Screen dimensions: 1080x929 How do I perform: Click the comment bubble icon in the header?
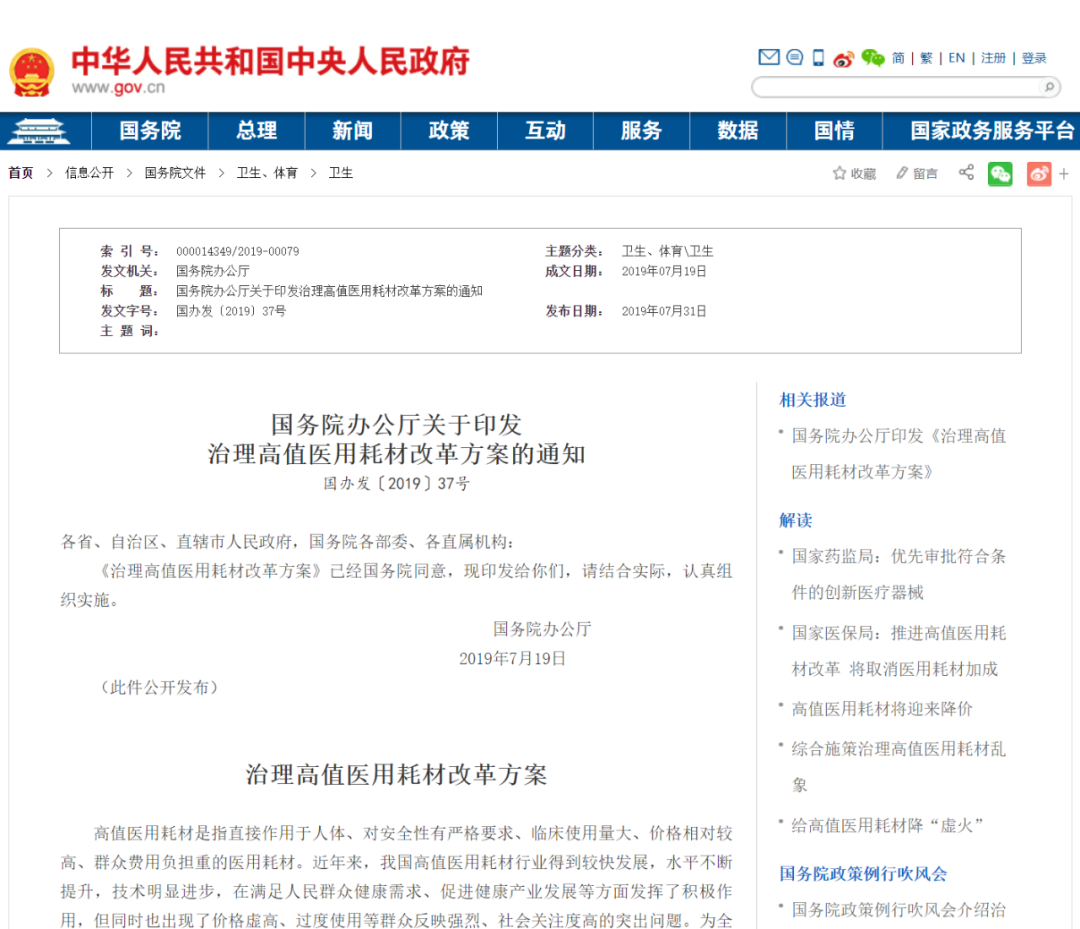pyautogui.click(x=794, y=57)
